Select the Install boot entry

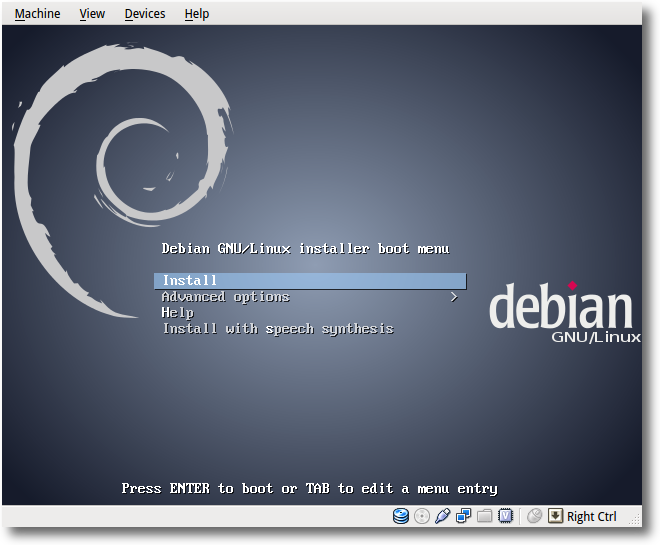click(x=310, y=281)
